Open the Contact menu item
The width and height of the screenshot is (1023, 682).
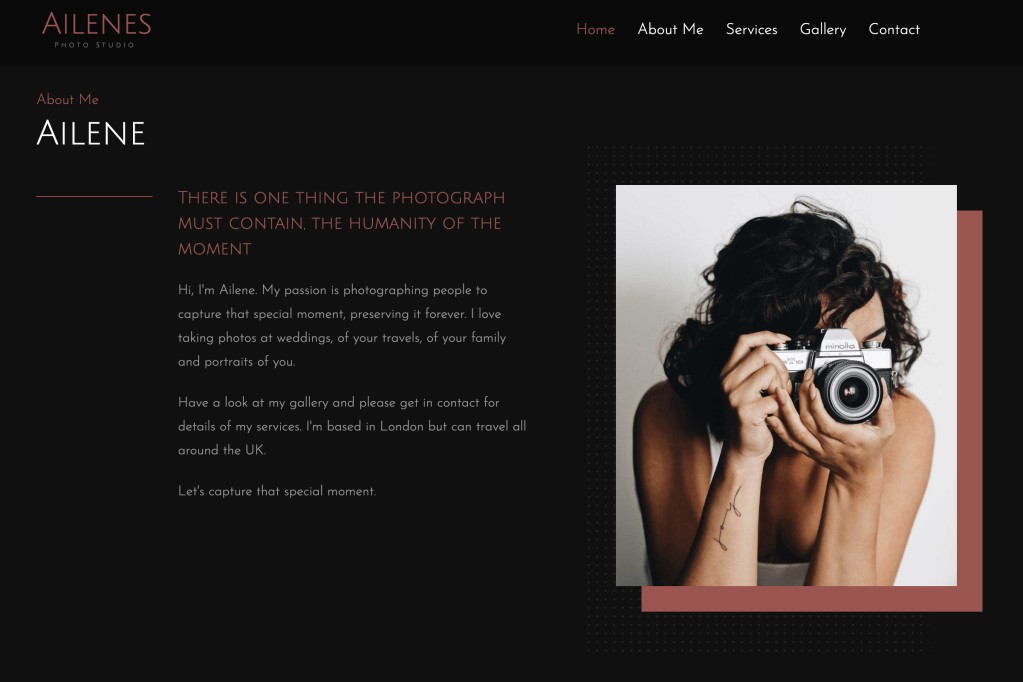pyautogui.click(x=894, y=29)
